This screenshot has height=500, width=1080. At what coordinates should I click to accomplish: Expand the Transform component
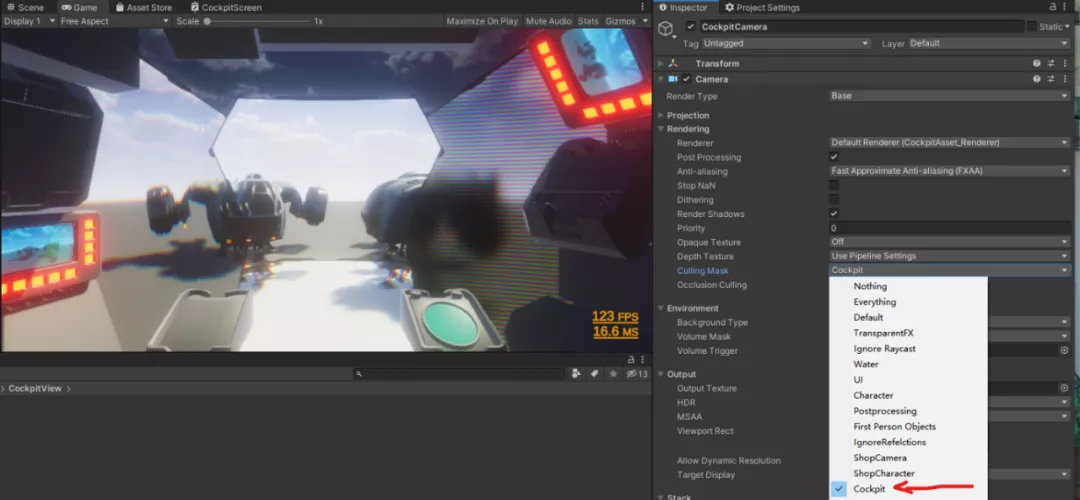[x=661, y=63]
